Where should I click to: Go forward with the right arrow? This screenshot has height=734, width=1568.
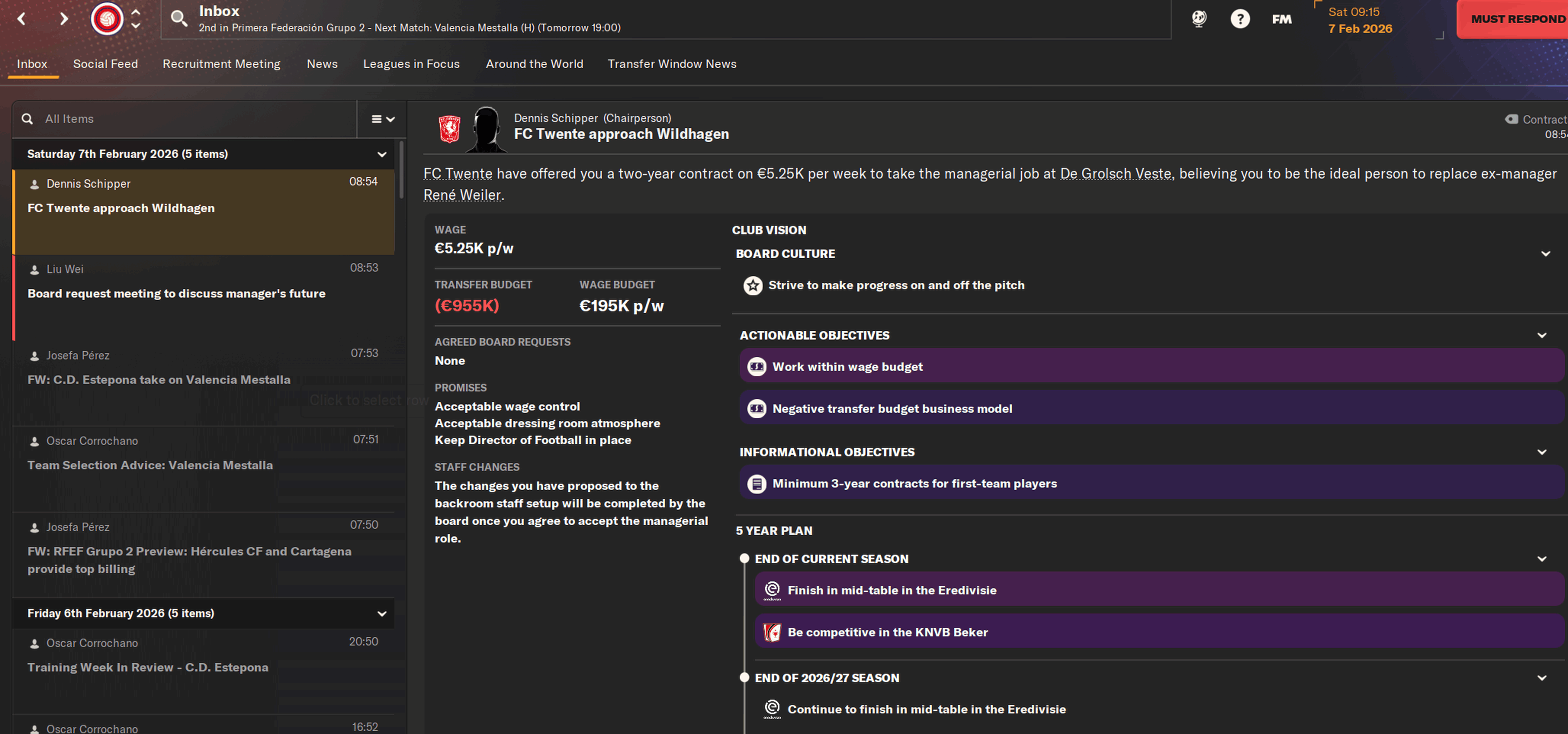pyautogui.click(x=63, y=19)
